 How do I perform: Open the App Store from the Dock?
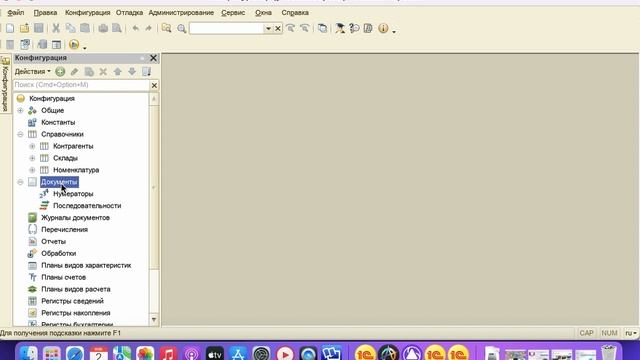tap(238, 353)
